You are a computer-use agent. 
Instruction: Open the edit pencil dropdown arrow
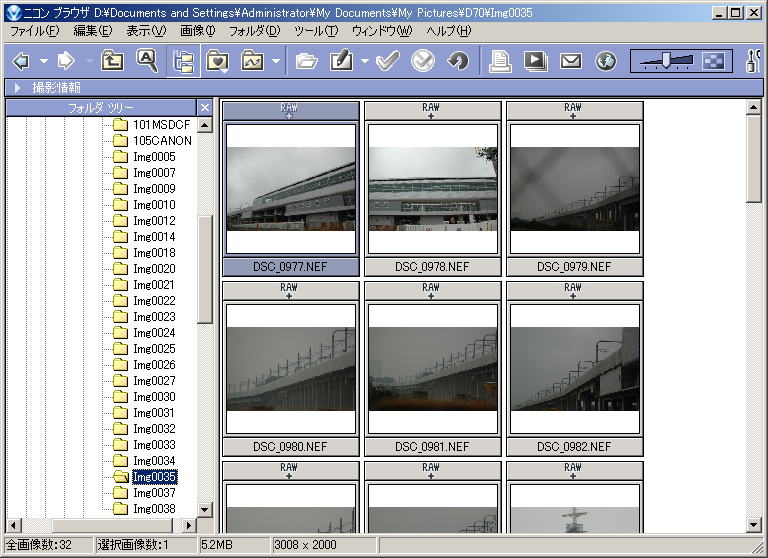click(x=364, y=61)
